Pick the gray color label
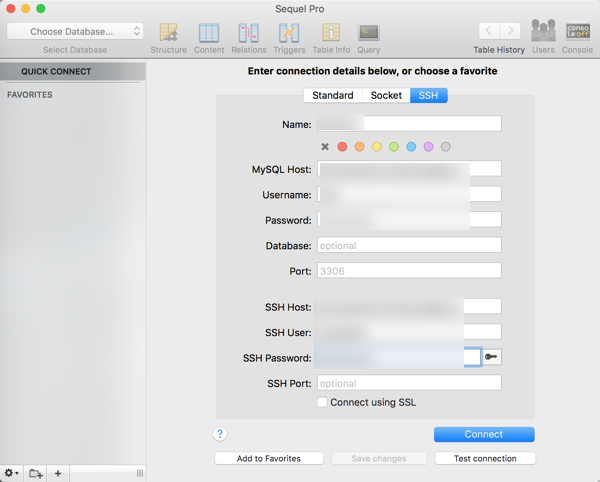 tap(445, 147)
